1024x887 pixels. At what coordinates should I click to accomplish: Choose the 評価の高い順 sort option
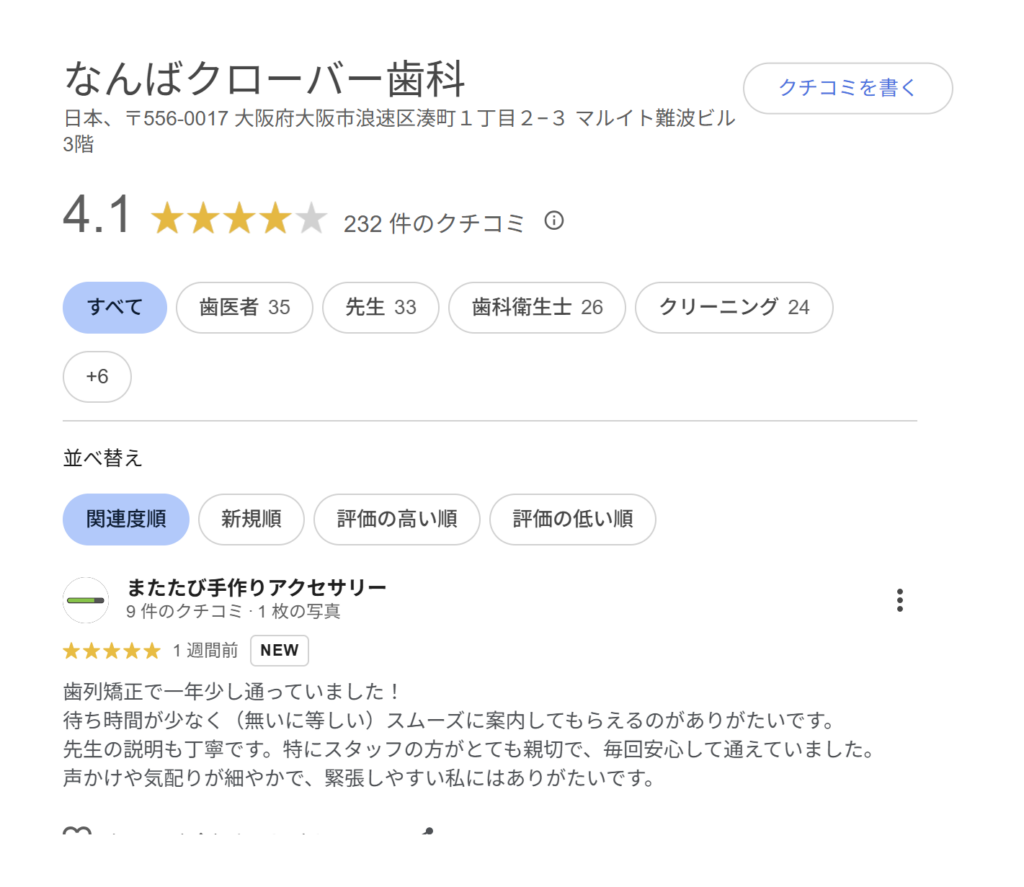[x=397, y=519]
